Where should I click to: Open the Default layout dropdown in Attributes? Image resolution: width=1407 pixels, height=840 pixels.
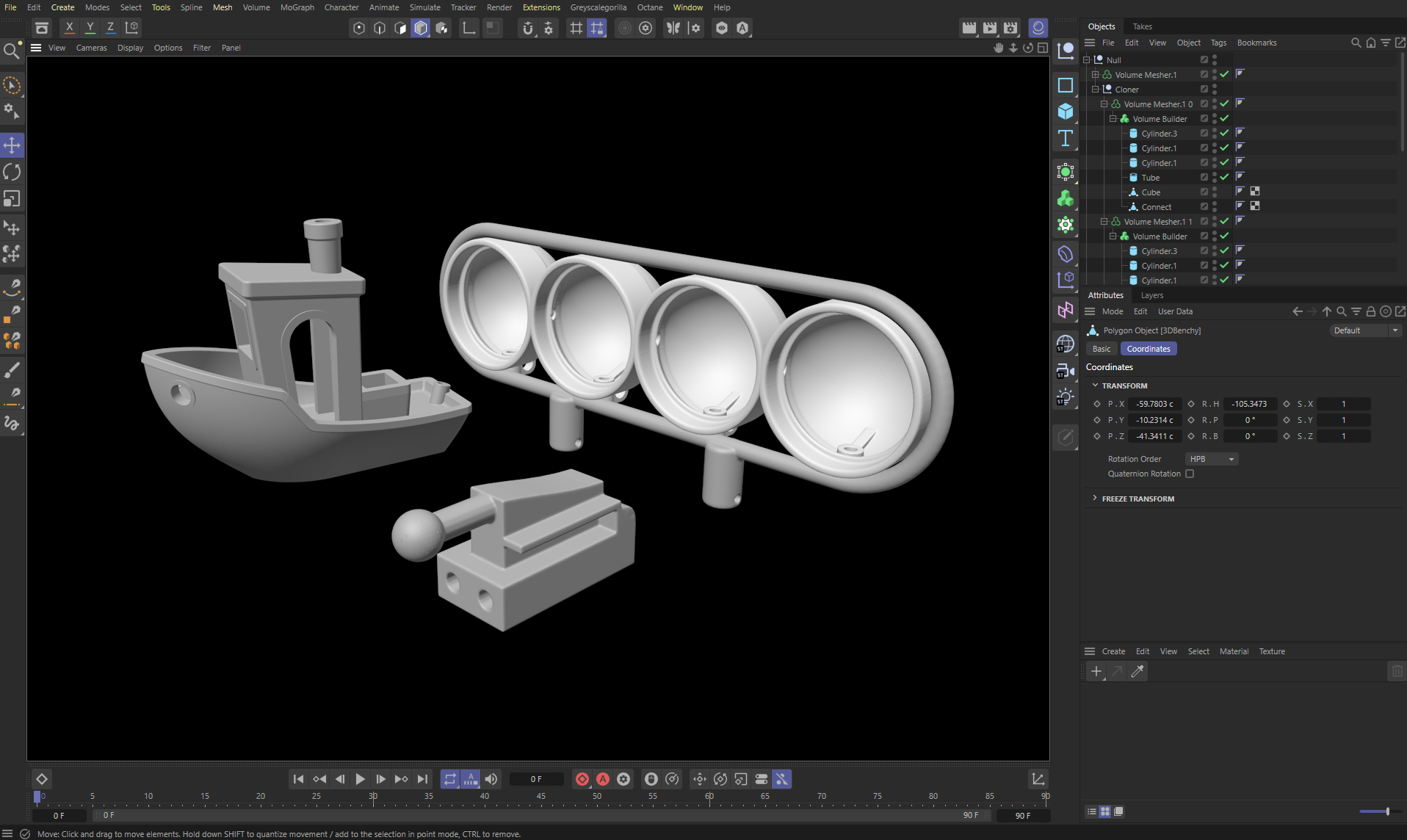(1365, 330)
